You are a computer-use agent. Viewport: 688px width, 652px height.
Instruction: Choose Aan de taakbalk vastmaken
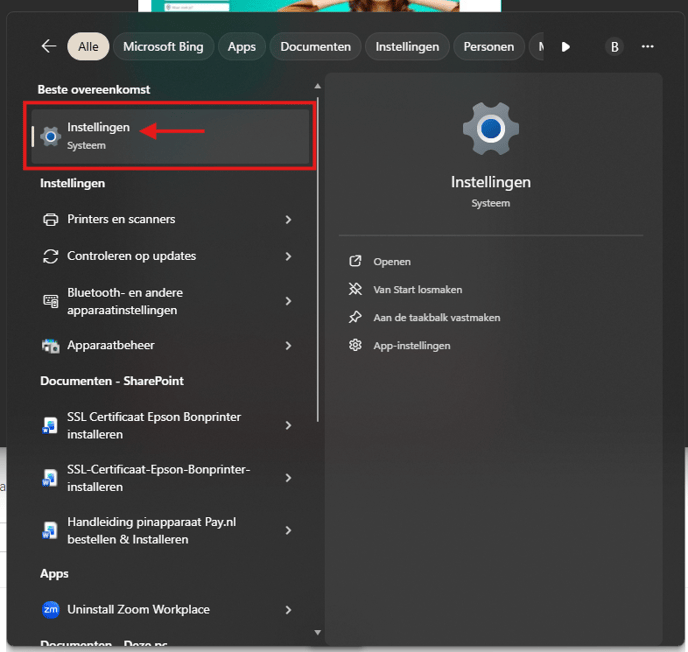436,318
